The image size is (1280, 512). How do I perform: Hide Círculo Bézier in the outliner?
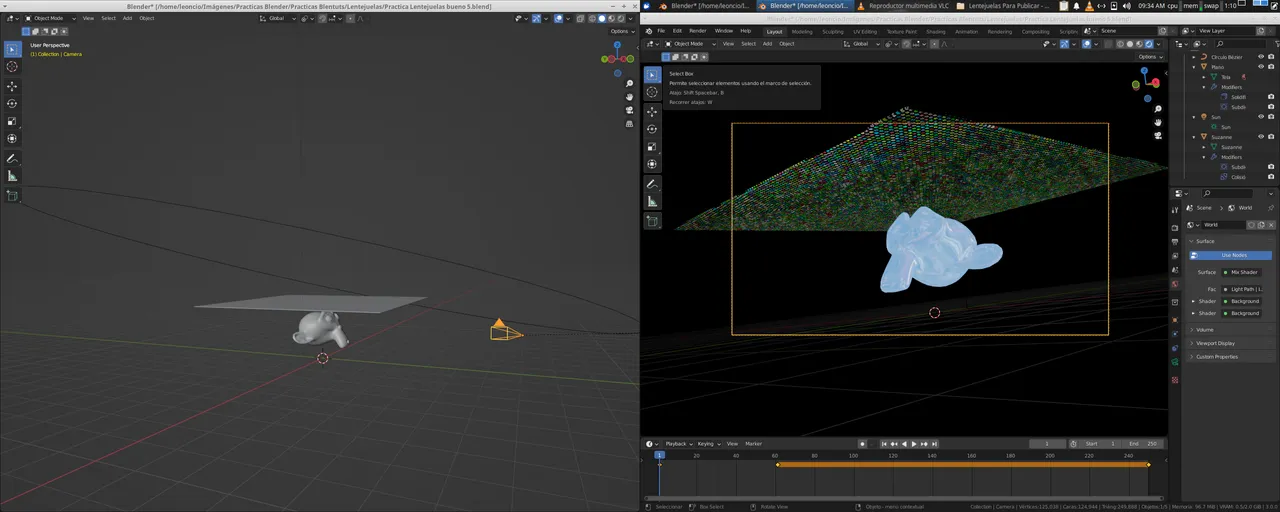click(x=1260, y=57)
